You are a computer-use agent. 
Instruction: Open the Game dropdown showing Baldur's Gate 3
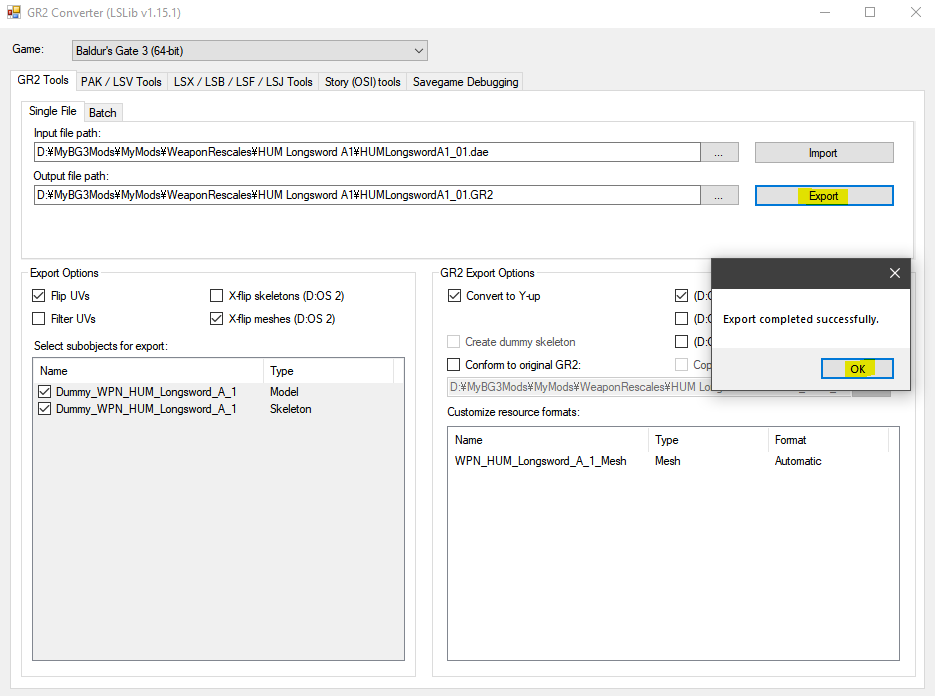click(x=250, y=51)
